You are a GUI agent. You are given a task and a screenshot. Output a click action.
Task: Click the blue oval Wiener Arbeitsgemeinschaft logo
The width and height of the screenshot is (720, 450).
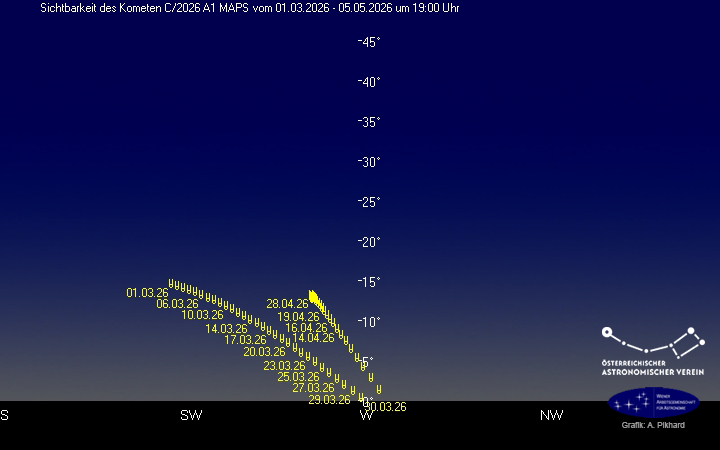[653, 402]
